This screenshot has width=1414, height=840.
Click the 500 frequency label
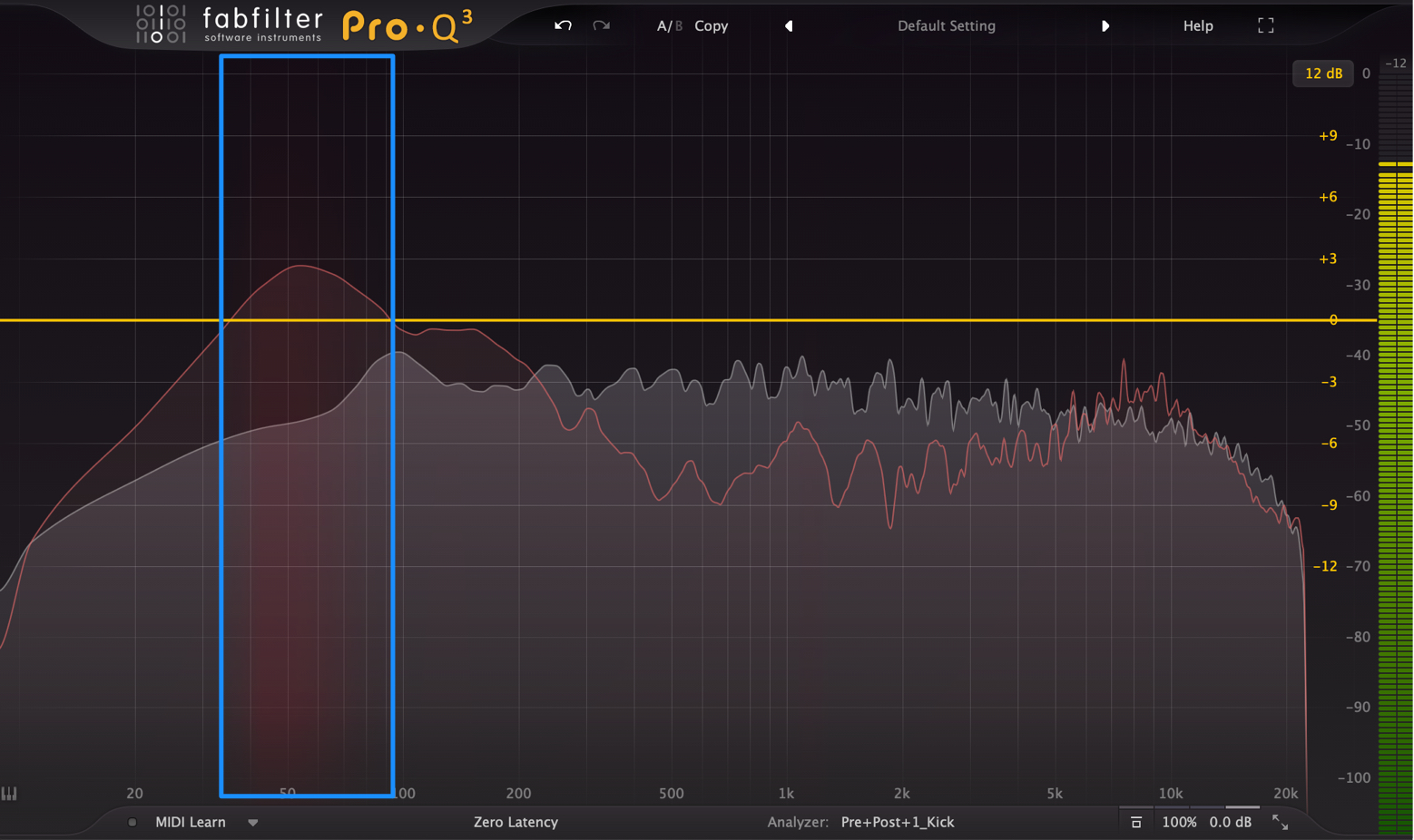(671, 794)
